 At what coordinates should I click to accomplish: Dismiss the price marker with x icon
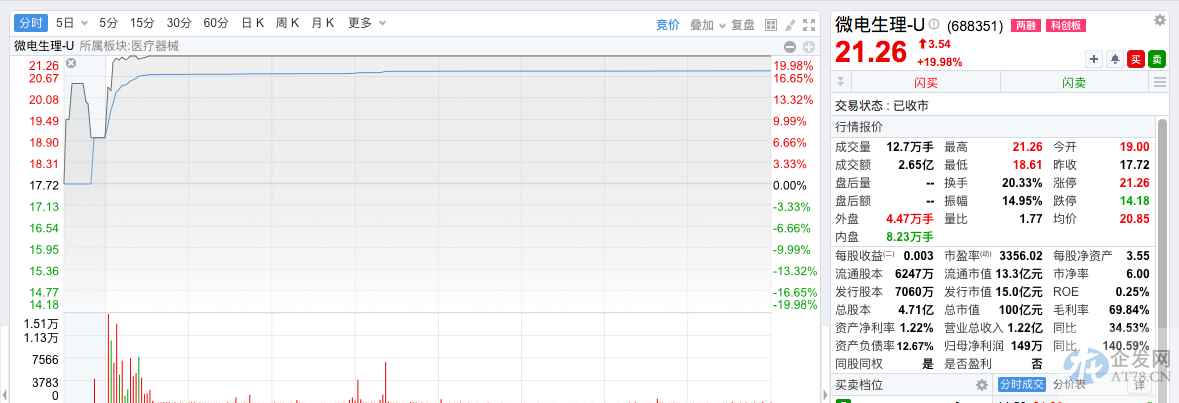click(x=71, y=64)
